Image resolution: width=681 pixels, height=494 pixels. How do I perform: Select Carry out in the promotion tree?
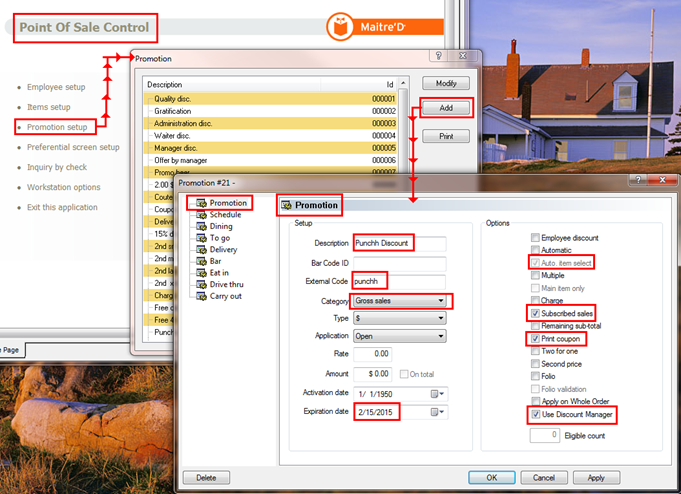[225, 296]
